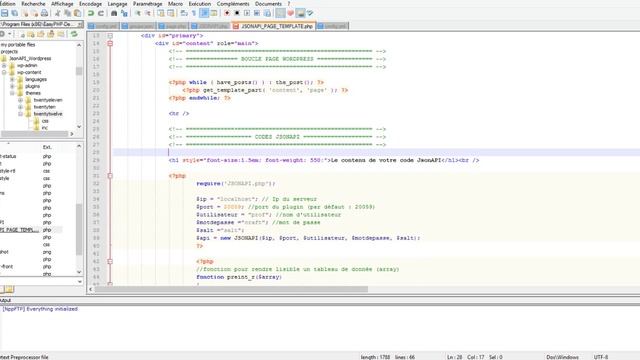Screen dimensions: 640x360
Task: Click the Zoom Out icon
Action: (x=147, y=13)
